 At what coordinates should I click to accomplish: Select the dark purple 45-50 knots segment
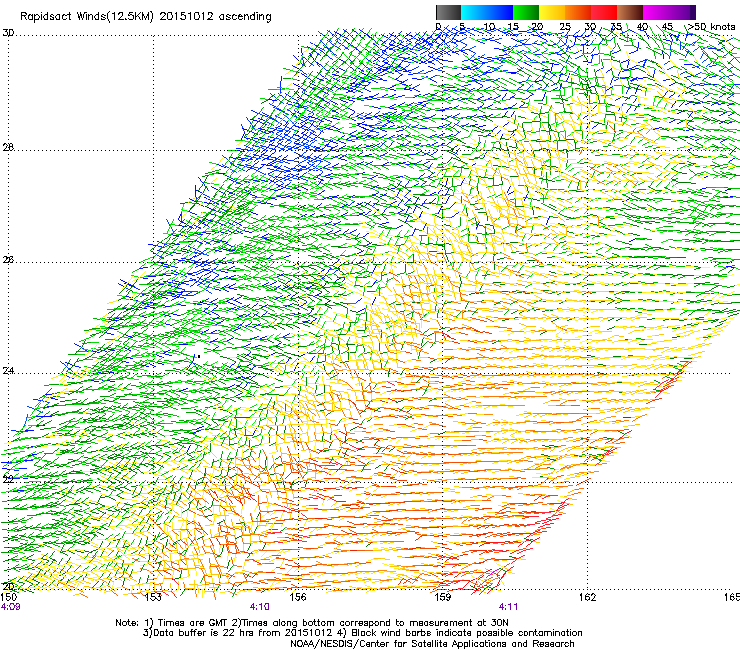(x=682, y=12)
